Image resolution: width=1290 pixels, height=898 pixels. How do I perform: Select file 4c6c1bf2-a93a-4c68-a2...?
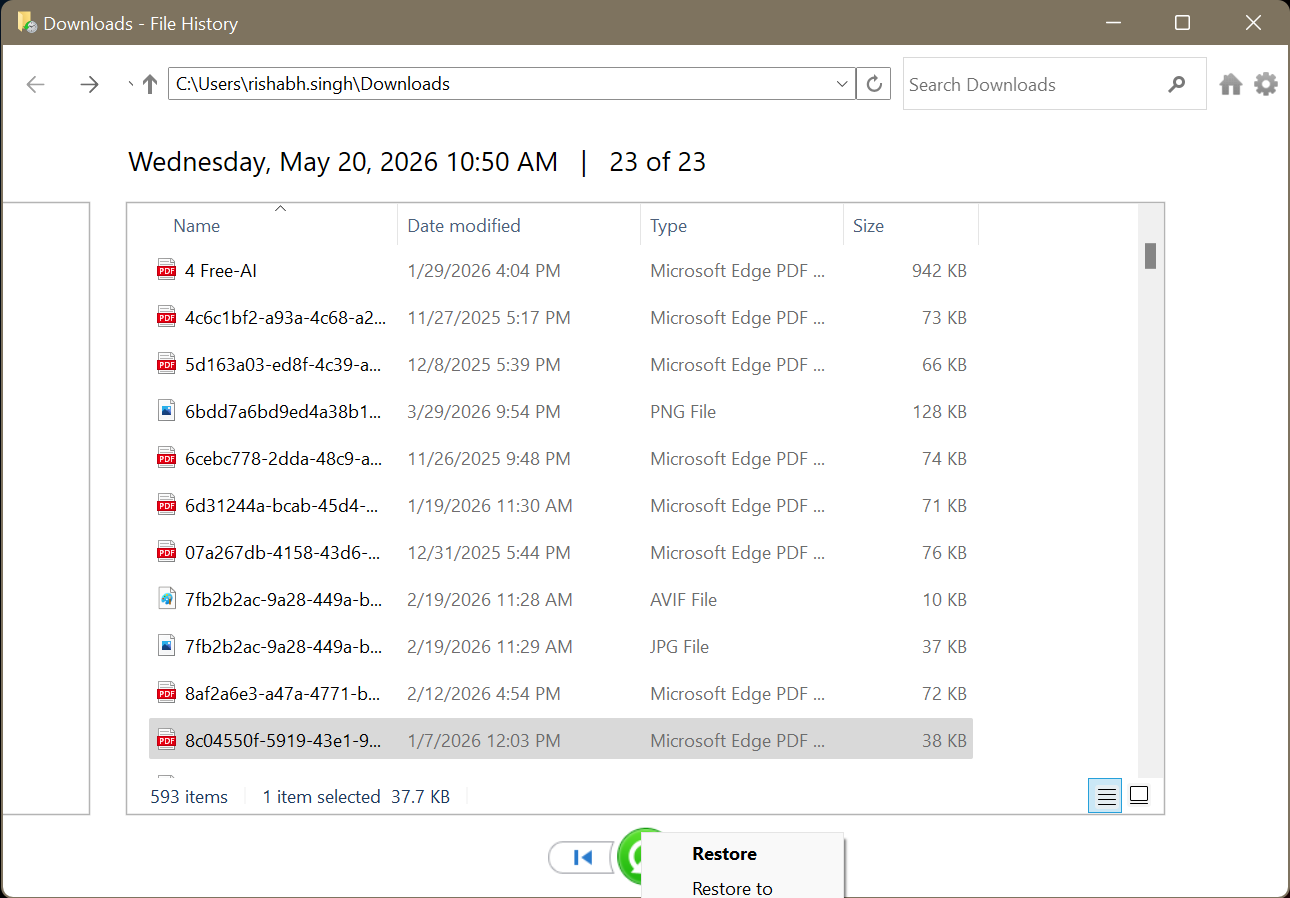(x=285, y=317)
